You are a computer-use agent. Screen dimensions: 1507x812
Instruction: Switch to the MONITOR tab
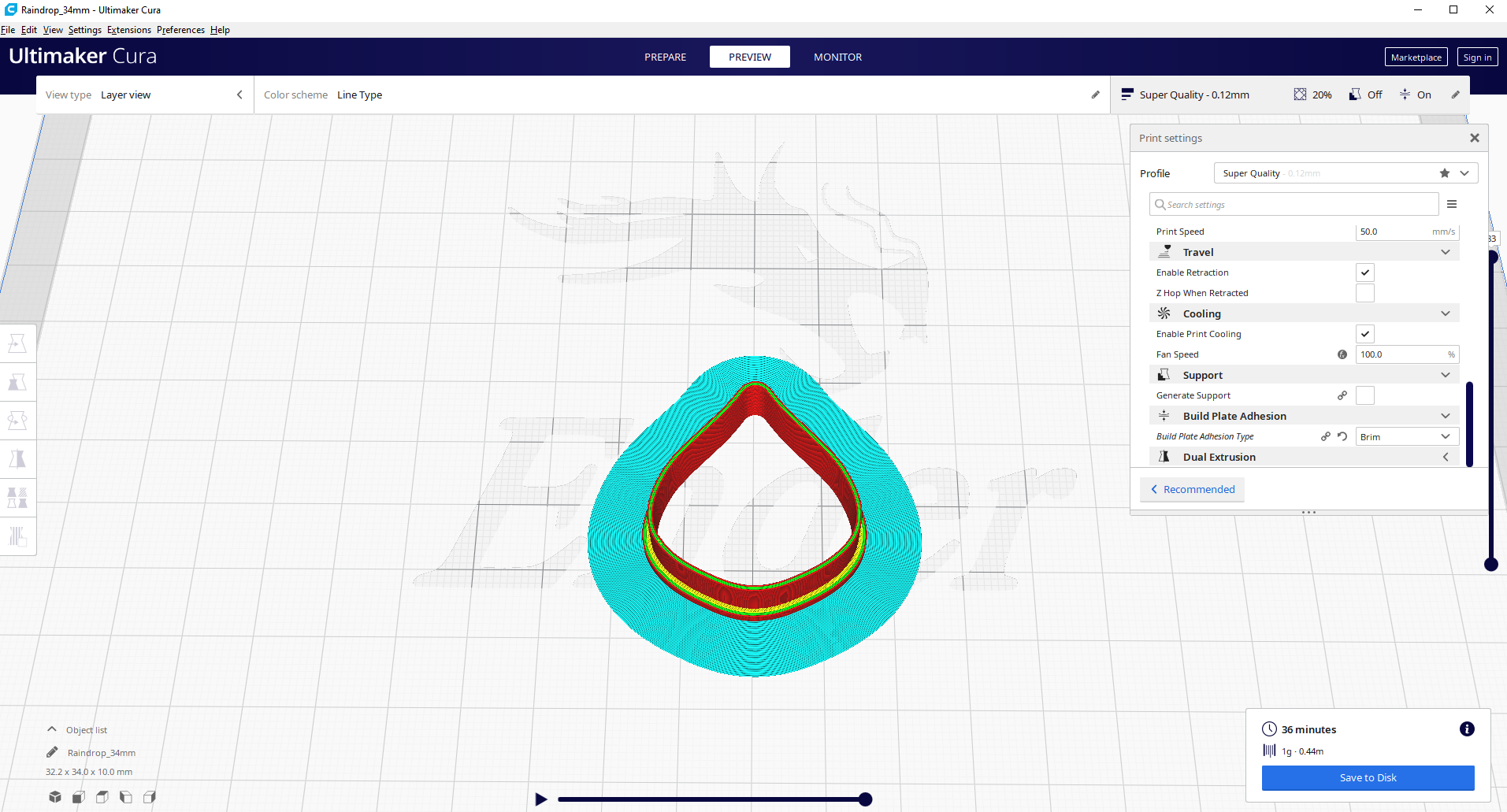pyautogui.click(x=837, y=56)
